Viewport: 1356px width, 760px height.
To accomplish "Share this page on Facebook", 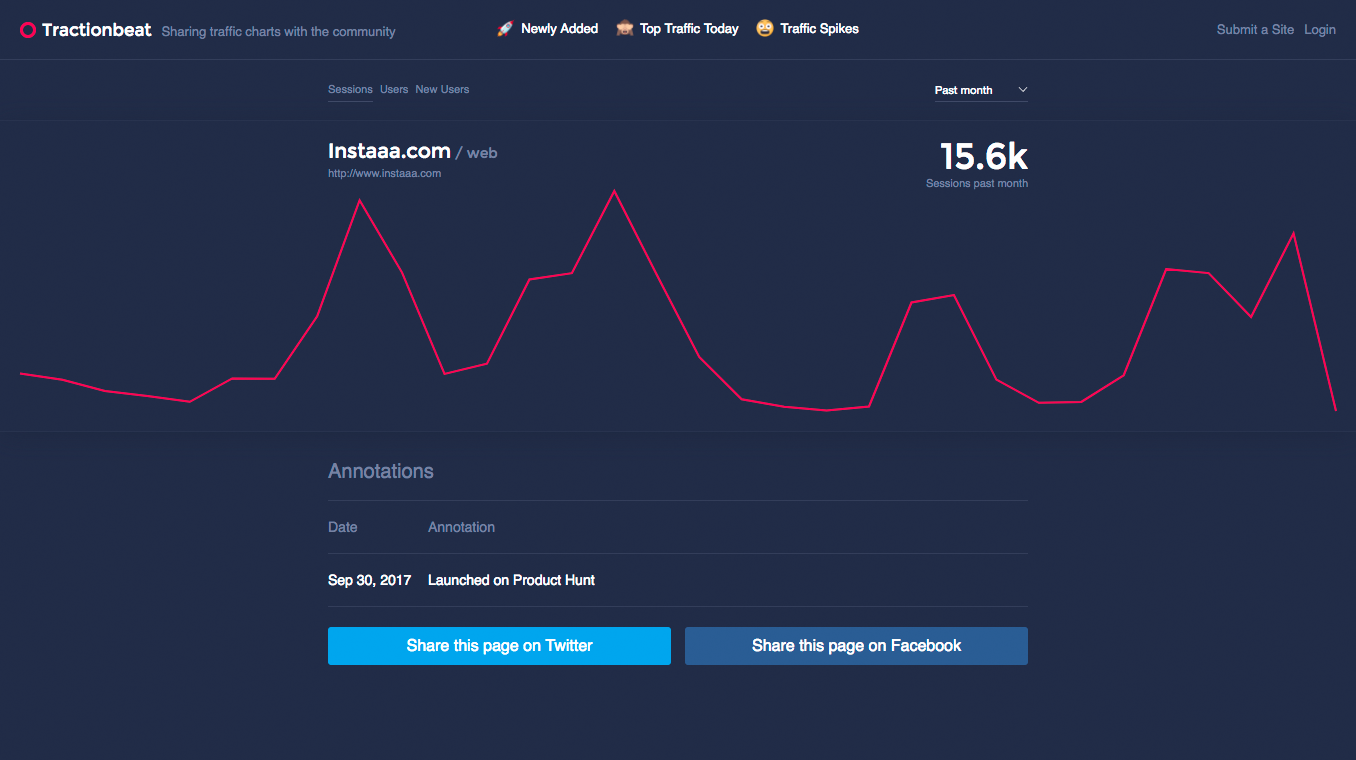I will pos(856,646).
